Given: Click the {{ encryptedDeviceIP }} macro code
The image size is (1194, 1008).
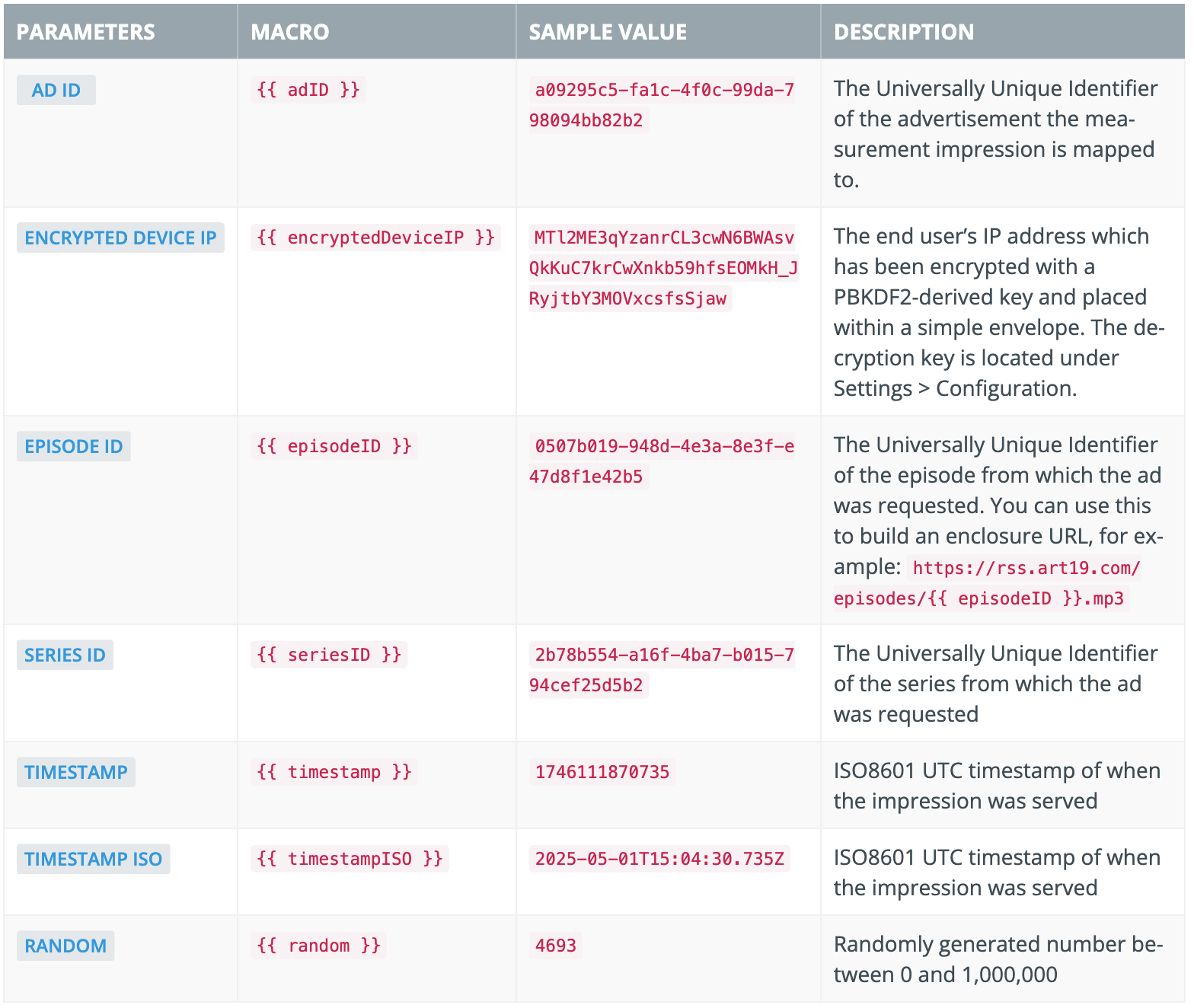Looking at the screenshot, I should 375,238.
